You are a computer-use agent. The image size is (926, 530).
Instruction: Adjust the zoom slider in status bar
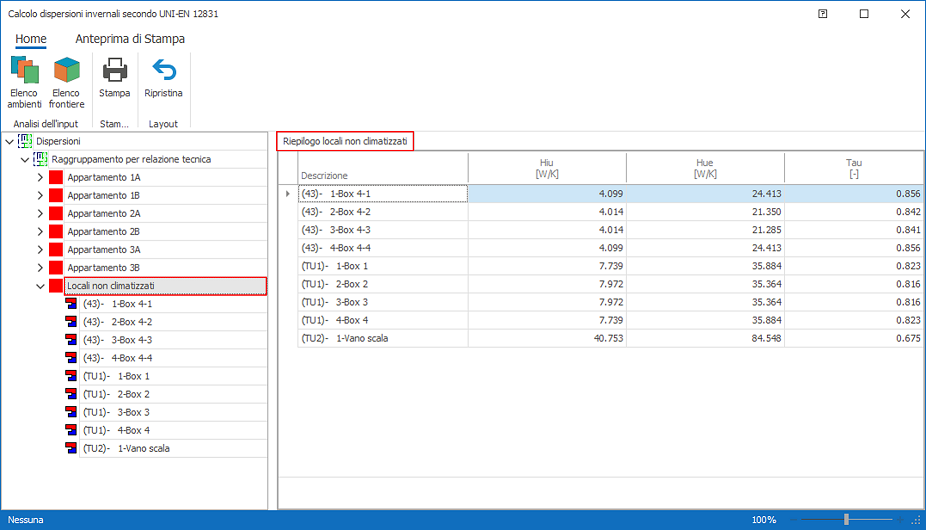[x=846, y=520]
